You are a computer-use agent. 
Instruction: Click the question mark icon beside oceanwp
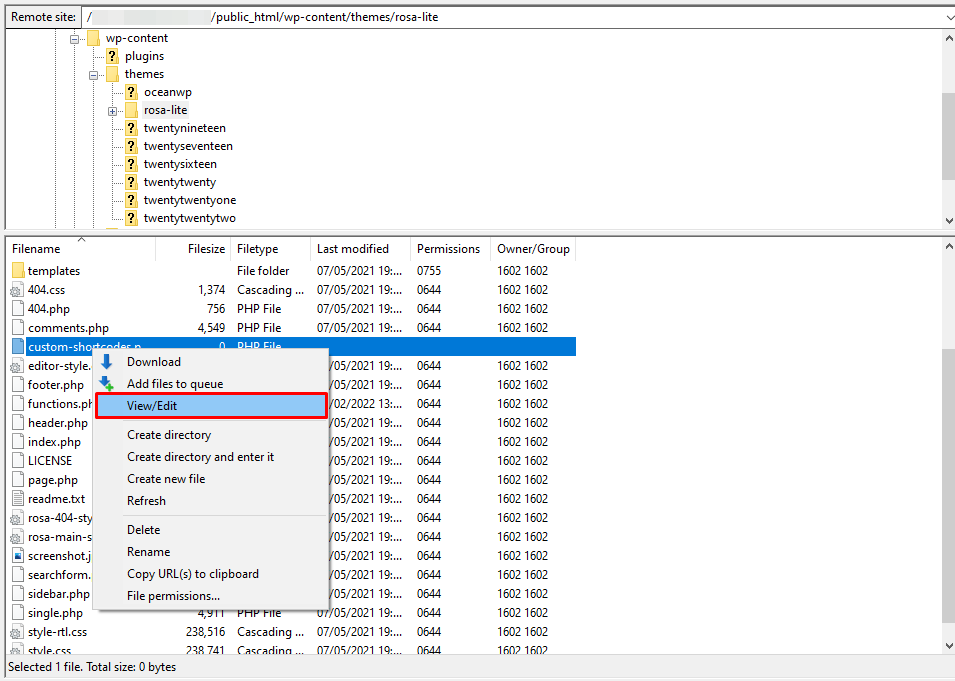[132, 91]
